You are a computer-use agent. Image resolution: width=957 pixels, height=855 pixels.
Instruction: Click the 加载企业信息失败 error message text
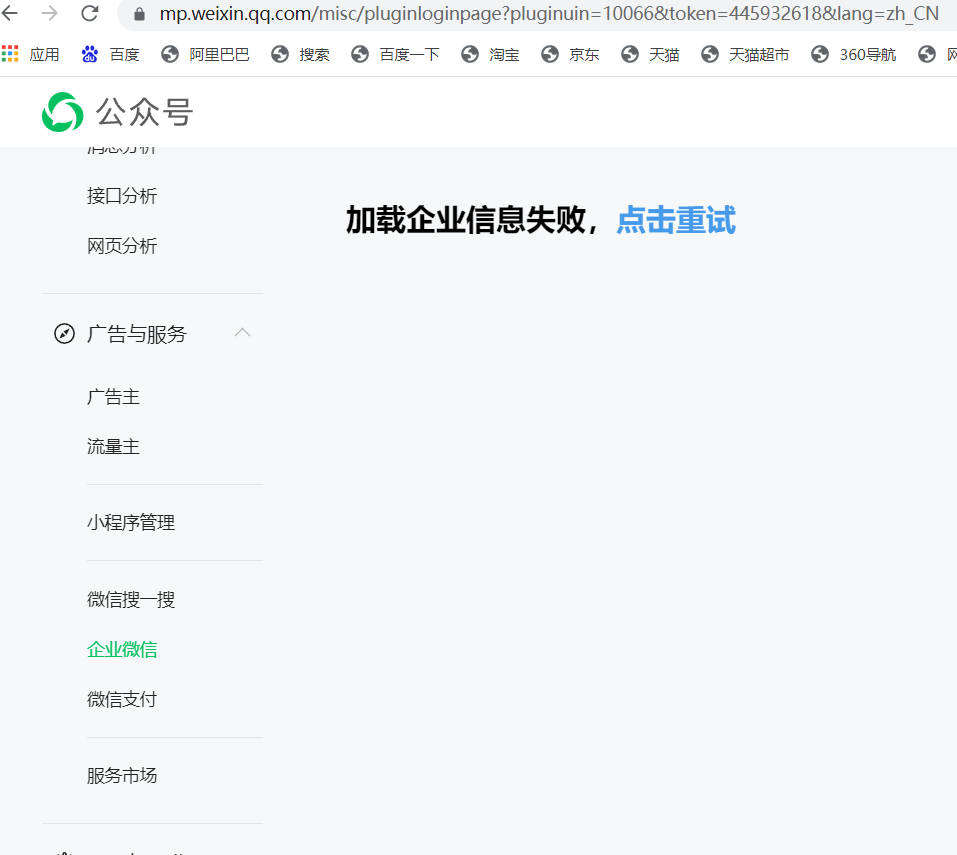[466, 220]
